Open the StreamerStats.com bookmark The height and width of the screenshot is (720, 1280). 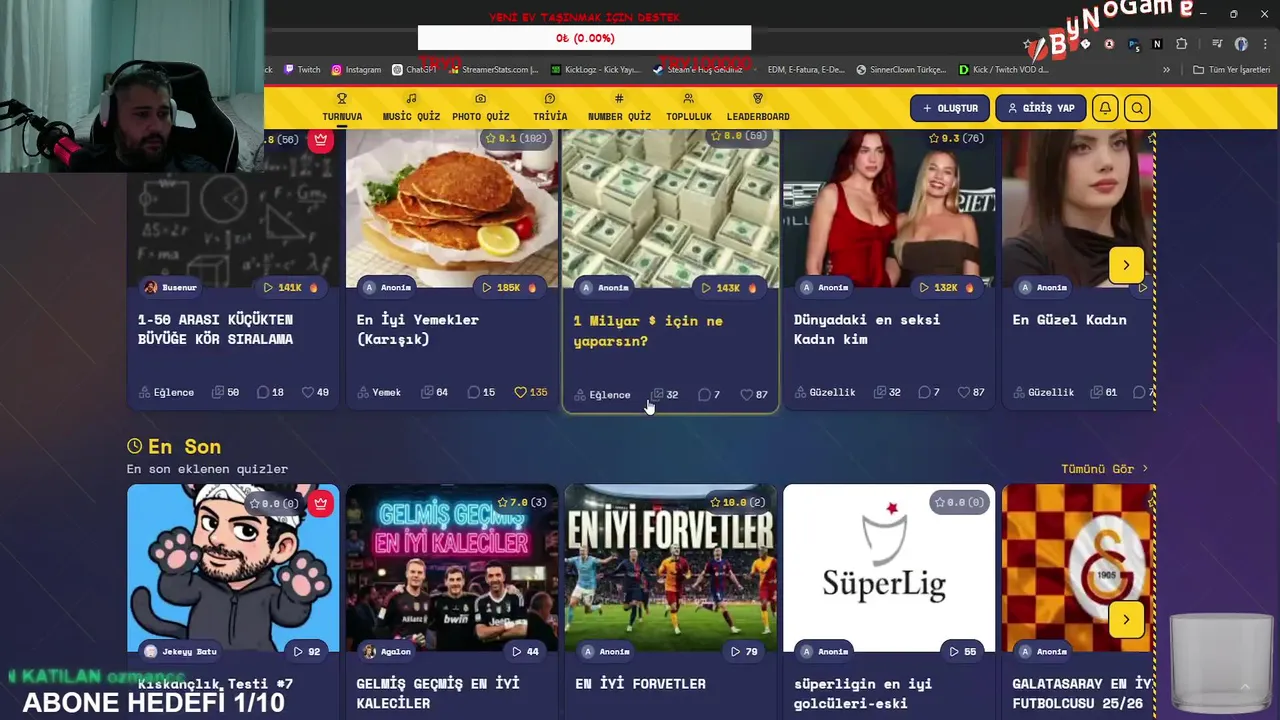pyautogui.click(x=493, y=70)
